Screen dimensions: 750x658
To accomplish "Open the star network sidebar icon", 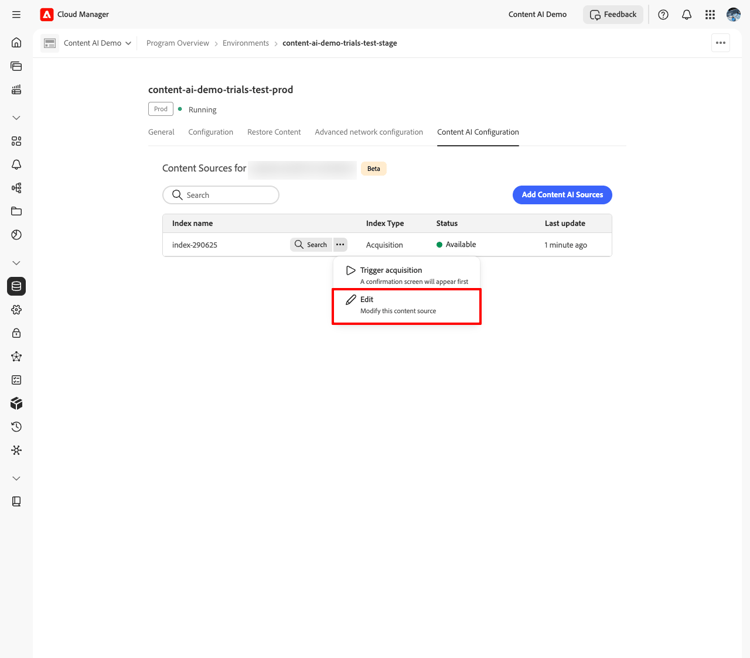I will pyautogui.click(x=16, y=357).
